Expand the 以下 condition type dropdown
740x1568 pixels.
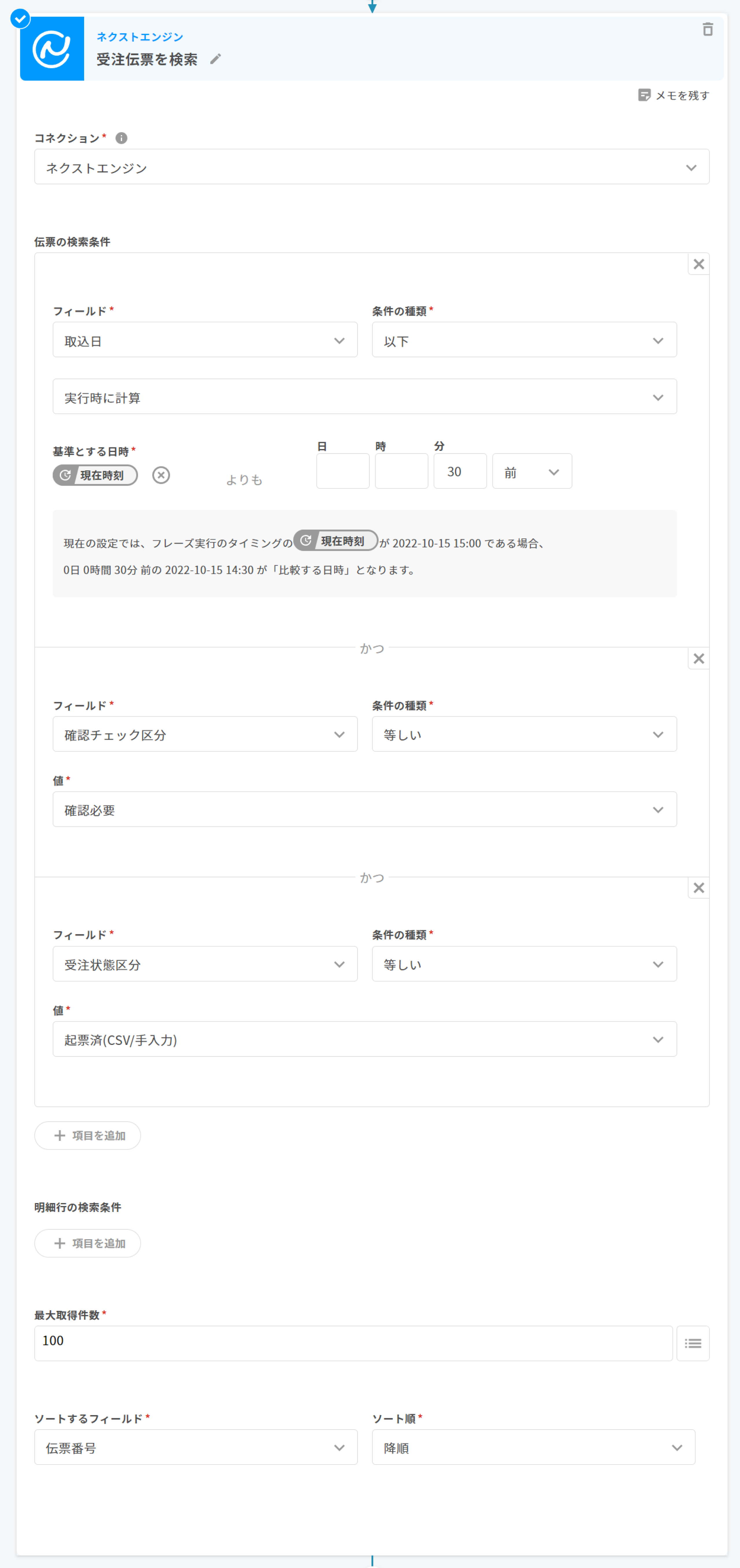[524, 340]
